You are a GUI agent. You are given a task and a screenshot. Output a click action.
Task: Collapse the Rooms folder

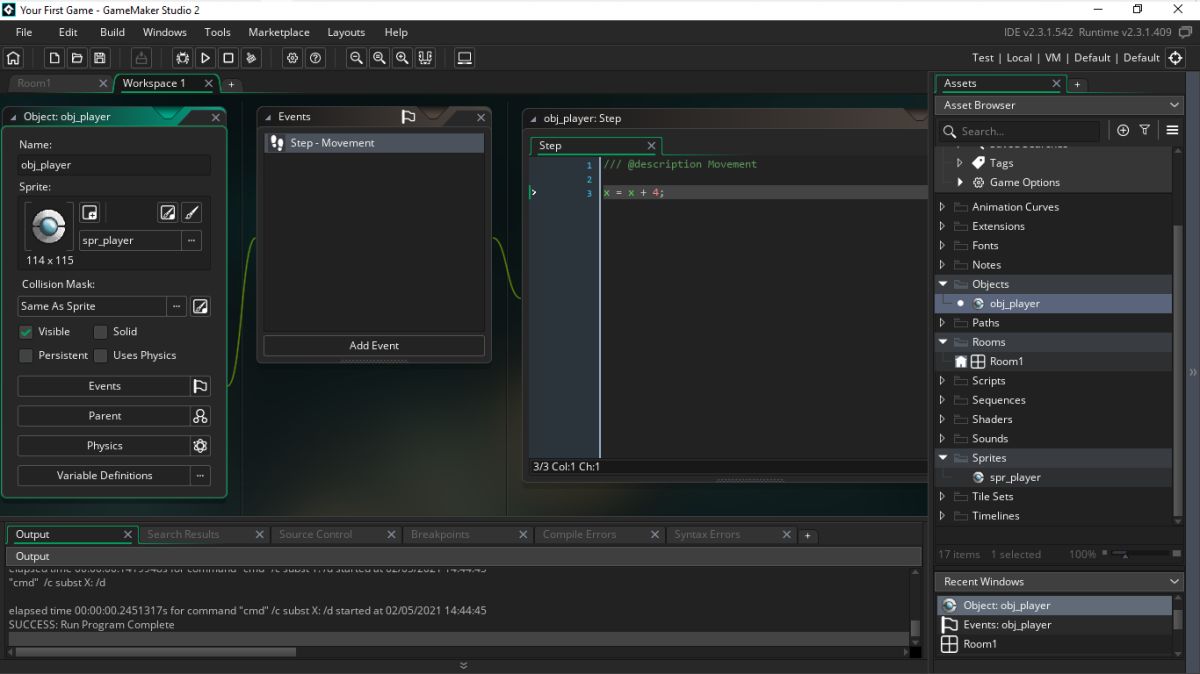click(x=943, y=342)
